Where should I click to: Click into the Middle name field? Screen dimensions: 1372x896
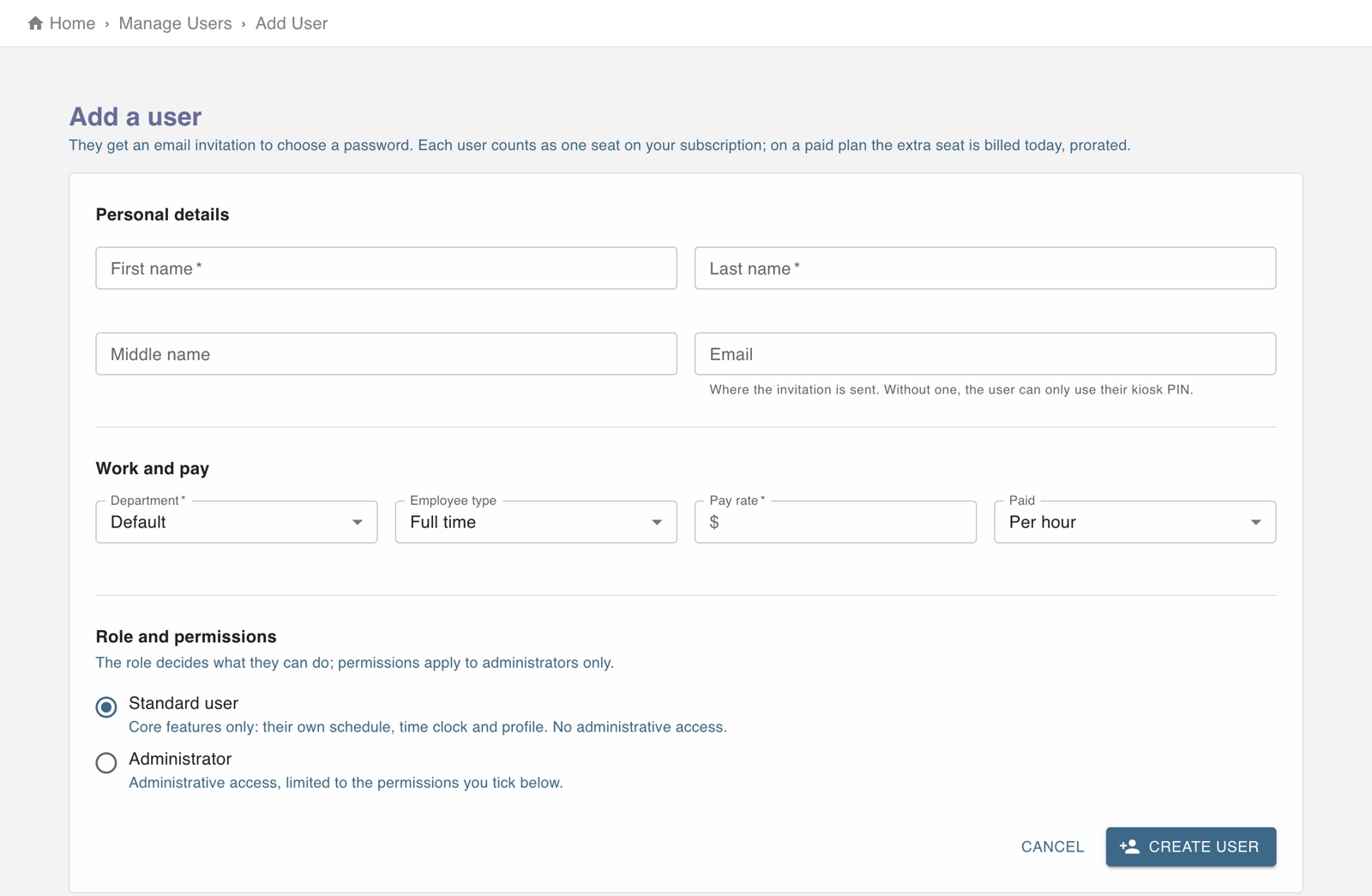click(387, 354)
